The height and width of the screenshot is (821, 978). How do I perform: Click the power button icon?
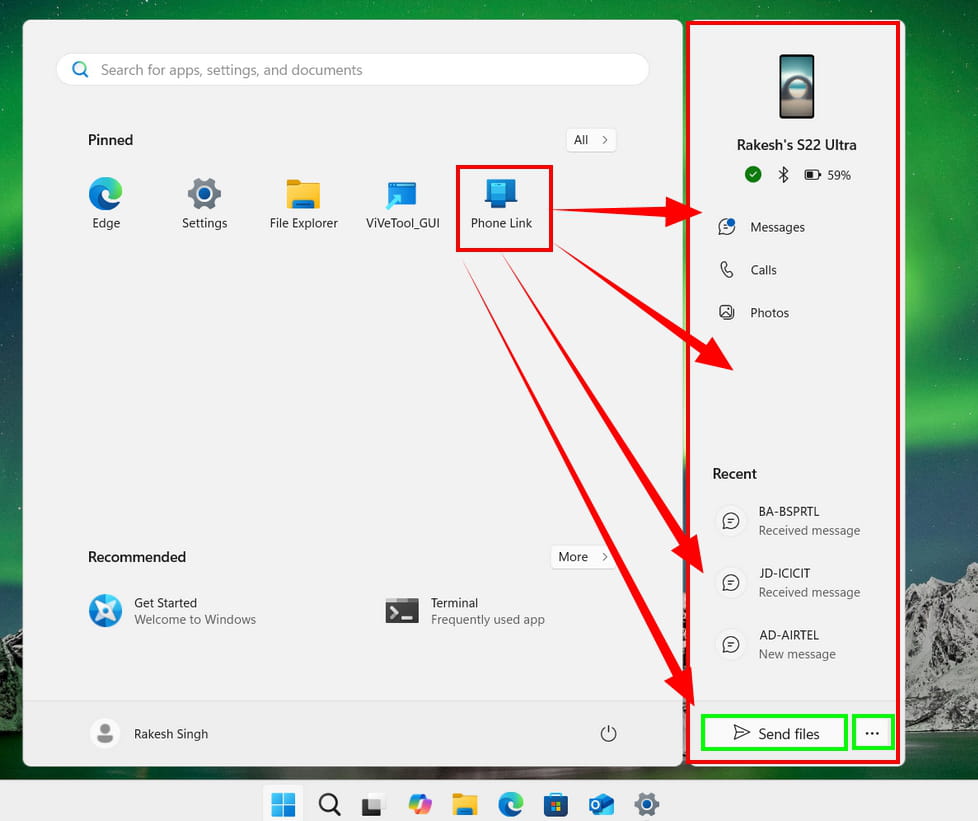pyautogui.click(x=608, y=734)
